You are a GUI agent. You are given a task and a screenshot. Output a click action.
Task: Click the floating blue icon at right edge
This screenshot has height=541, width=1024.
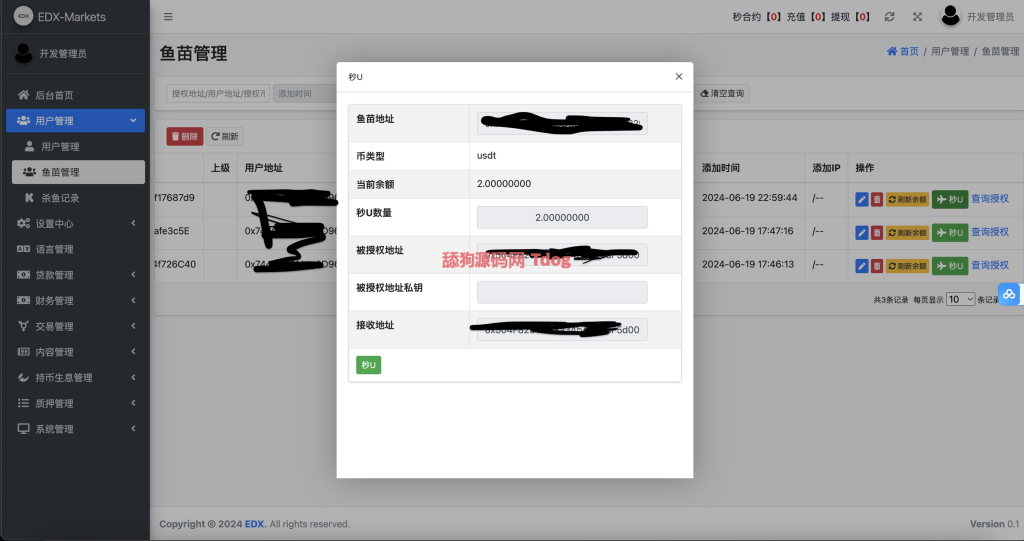coord(1009,294)
